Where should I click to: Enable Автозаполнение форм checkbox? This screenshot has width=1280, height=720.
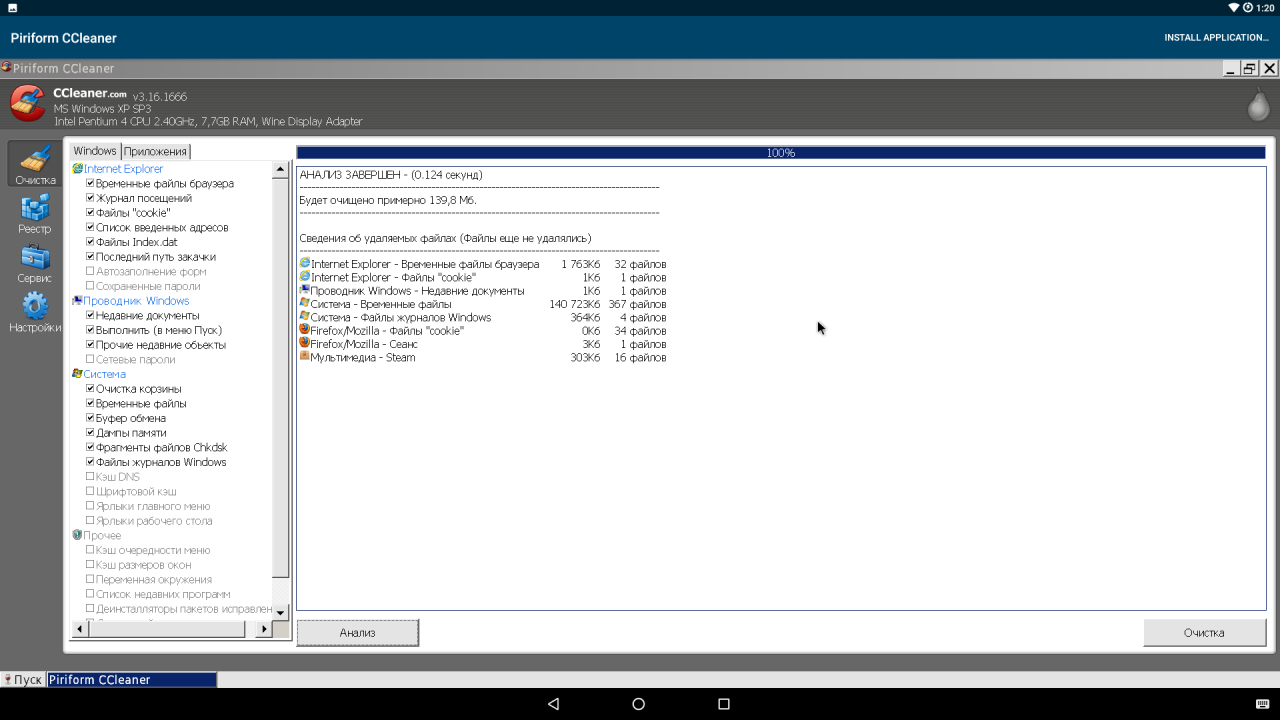[90, 271]
